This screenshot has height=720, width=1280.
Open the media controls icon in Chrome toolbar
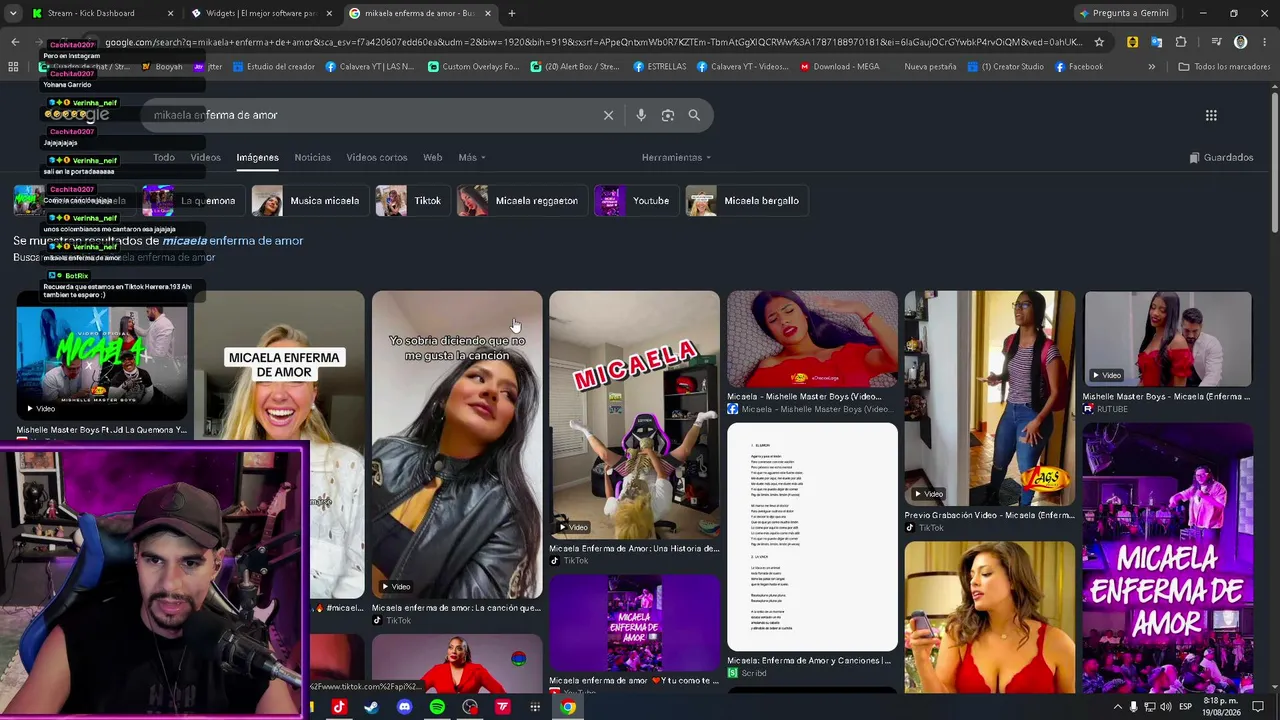[1216, 42]
